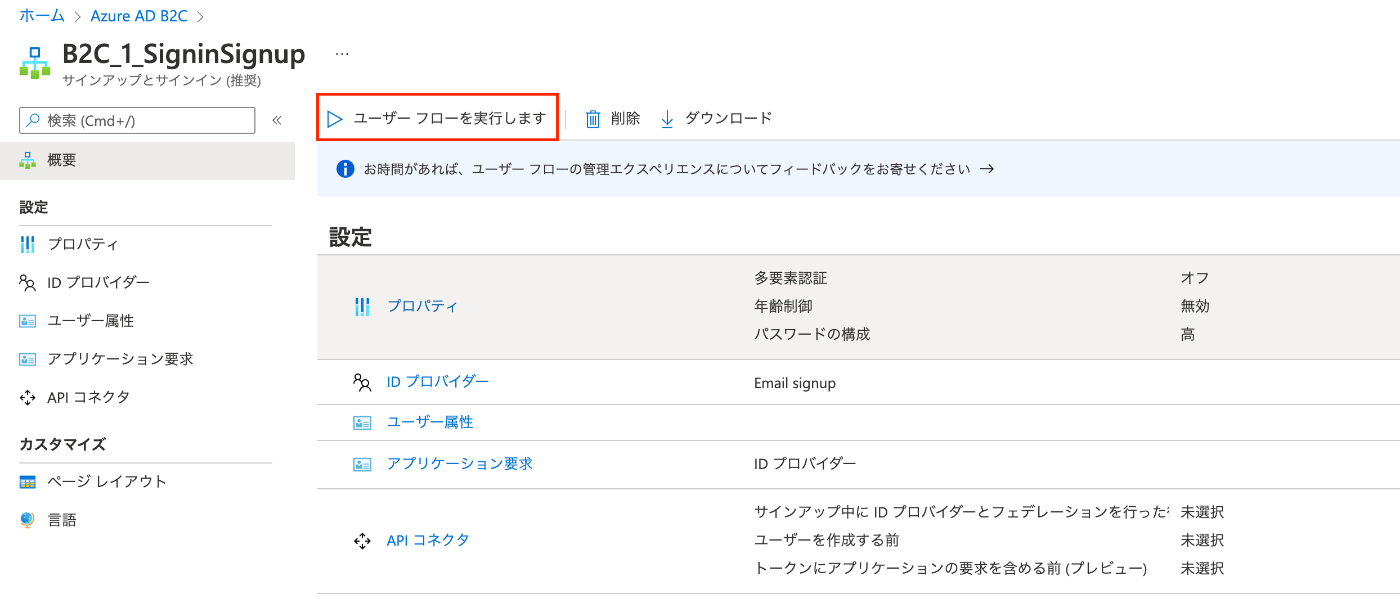Click the blue info icon in the feedback banner

[346, 169]
